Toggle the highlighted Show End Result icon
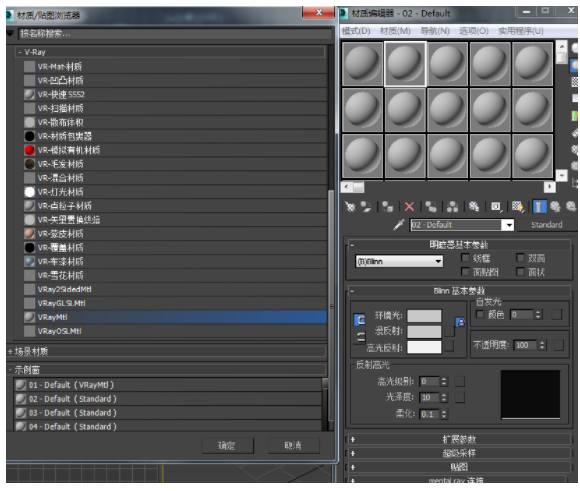Screen dimensions: 580x491 (x=539, y=206)
